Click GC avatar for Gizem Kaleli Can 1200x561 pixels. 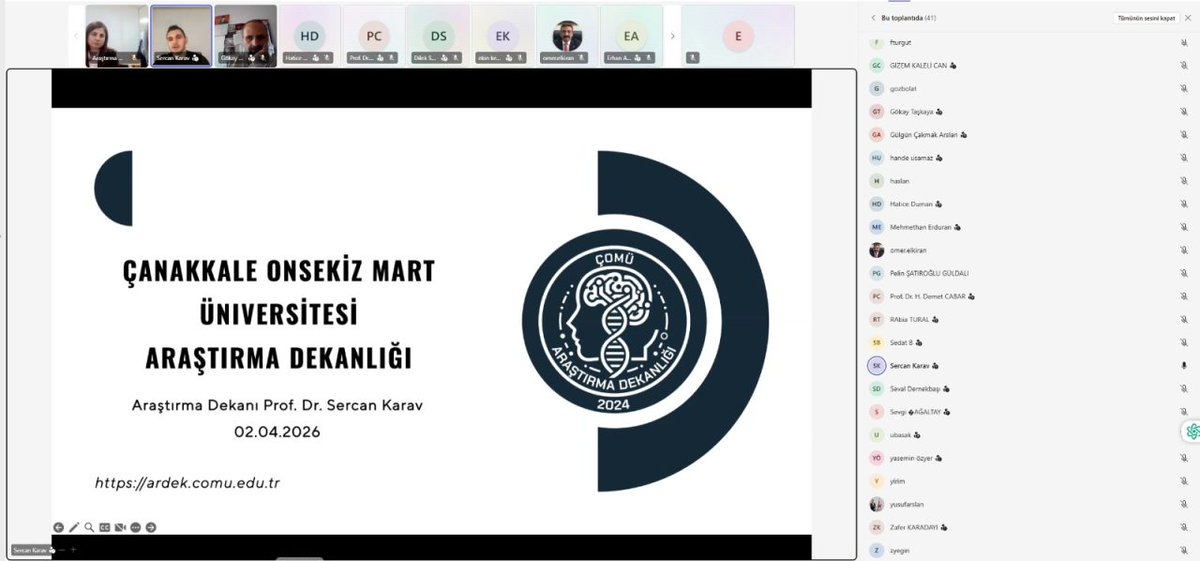877,66
